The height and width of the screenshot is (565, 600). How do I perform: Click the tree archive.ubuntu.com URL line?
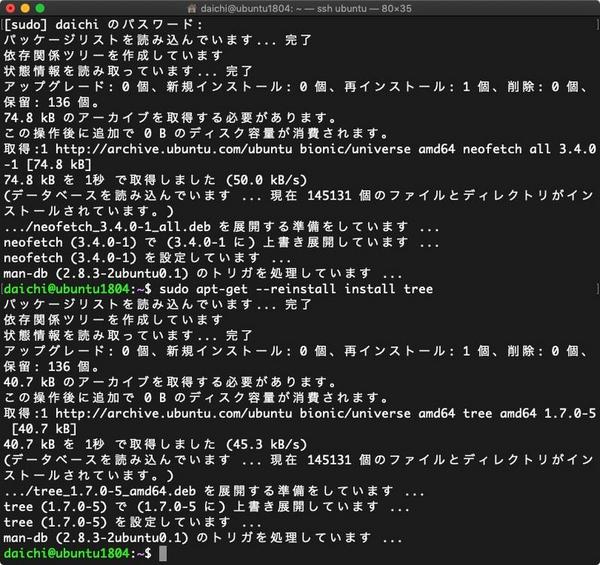coord(300,413)
